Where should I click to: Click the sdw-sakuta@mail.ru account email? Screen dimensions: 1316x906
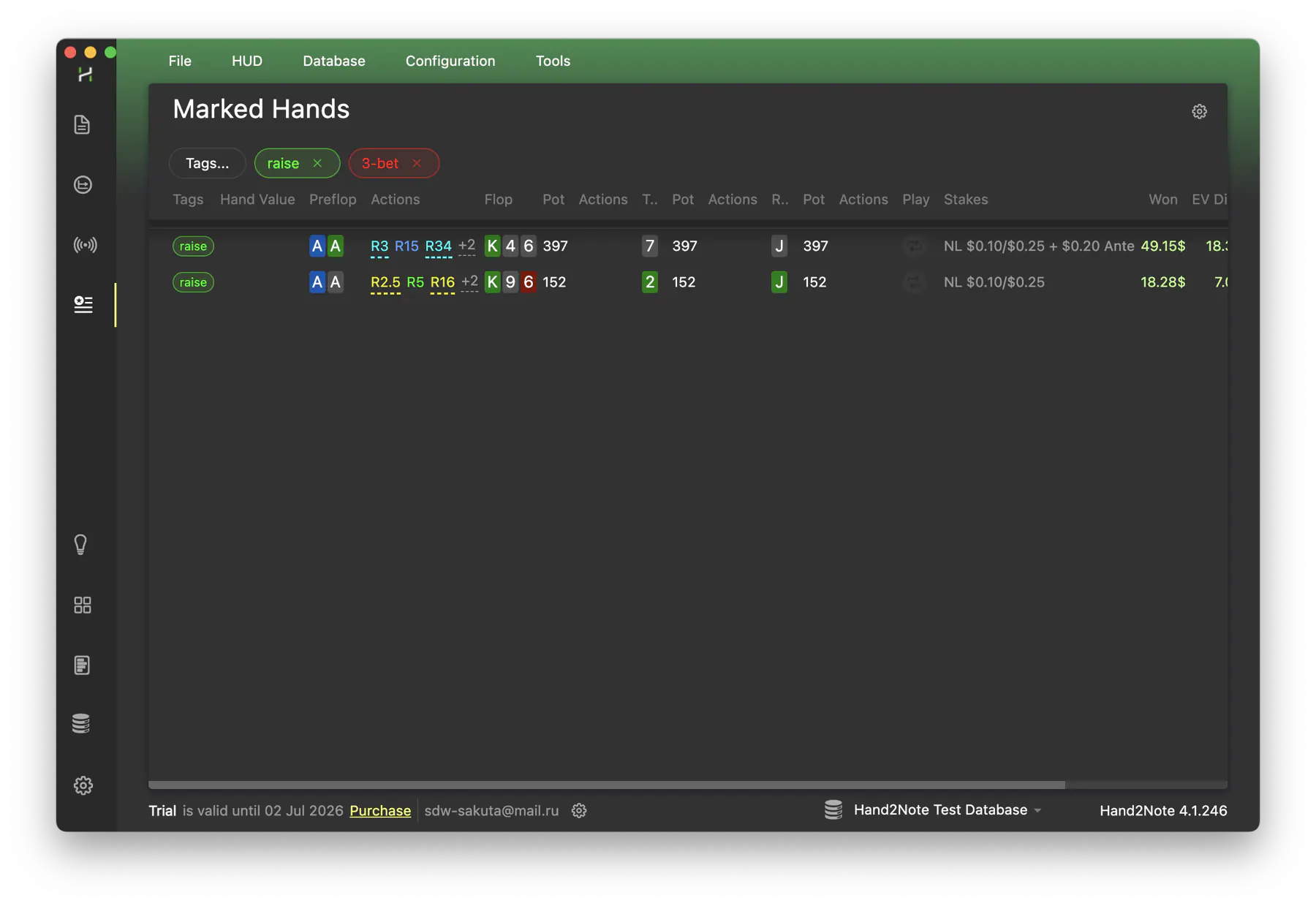pyautogui.click(x=491, y=810)
